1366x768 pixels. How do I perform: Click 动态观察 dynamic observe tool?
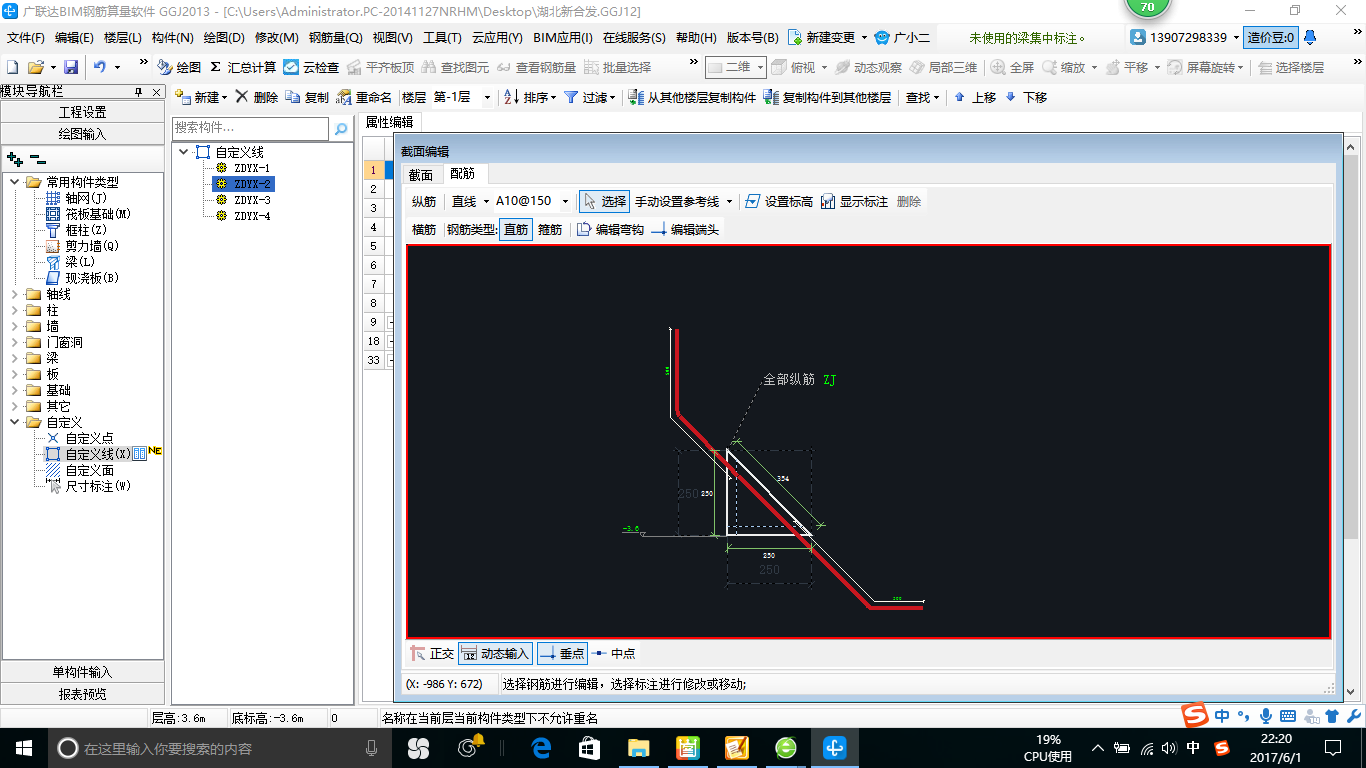tap(868, 67)
